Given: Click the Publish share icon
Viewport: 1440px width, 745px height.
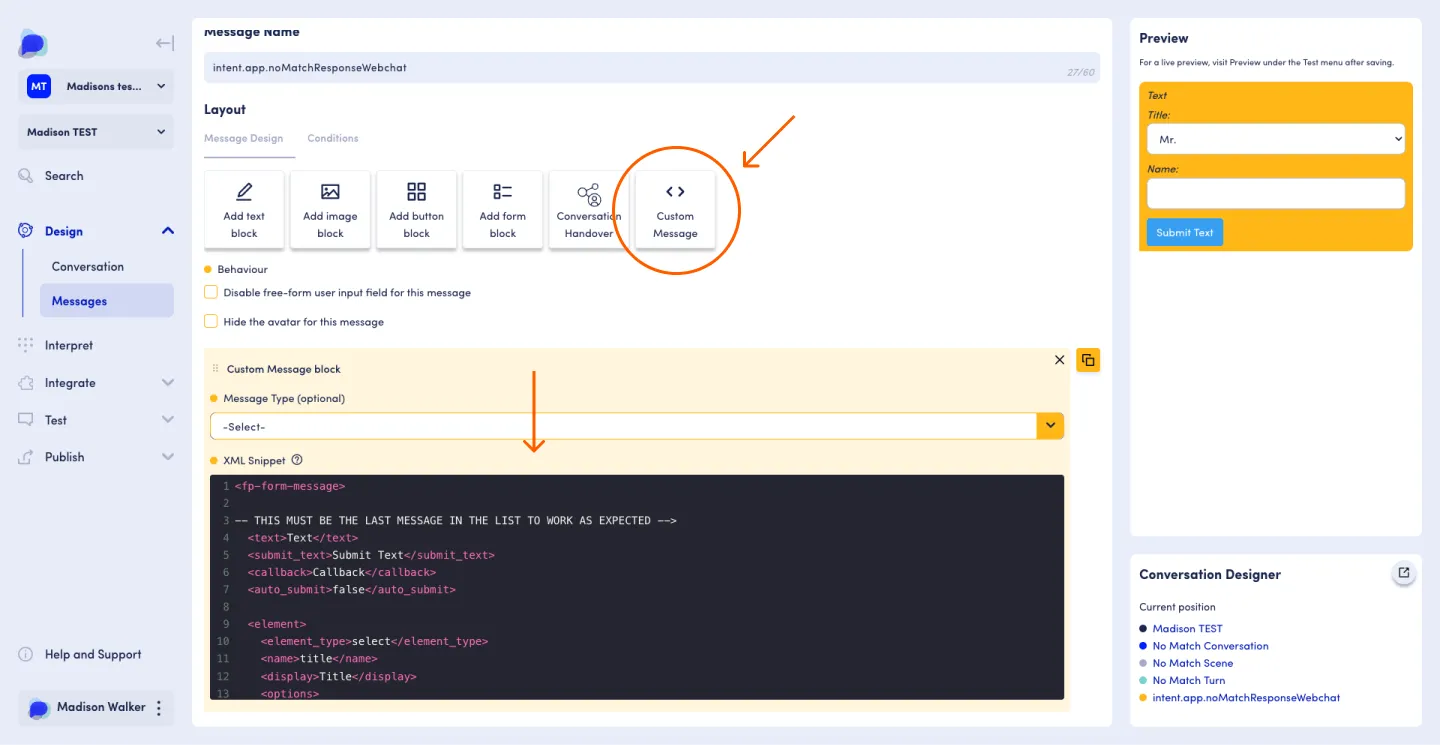Looking at the screenshot, I should pyautogui.click(x=26, y=457).
